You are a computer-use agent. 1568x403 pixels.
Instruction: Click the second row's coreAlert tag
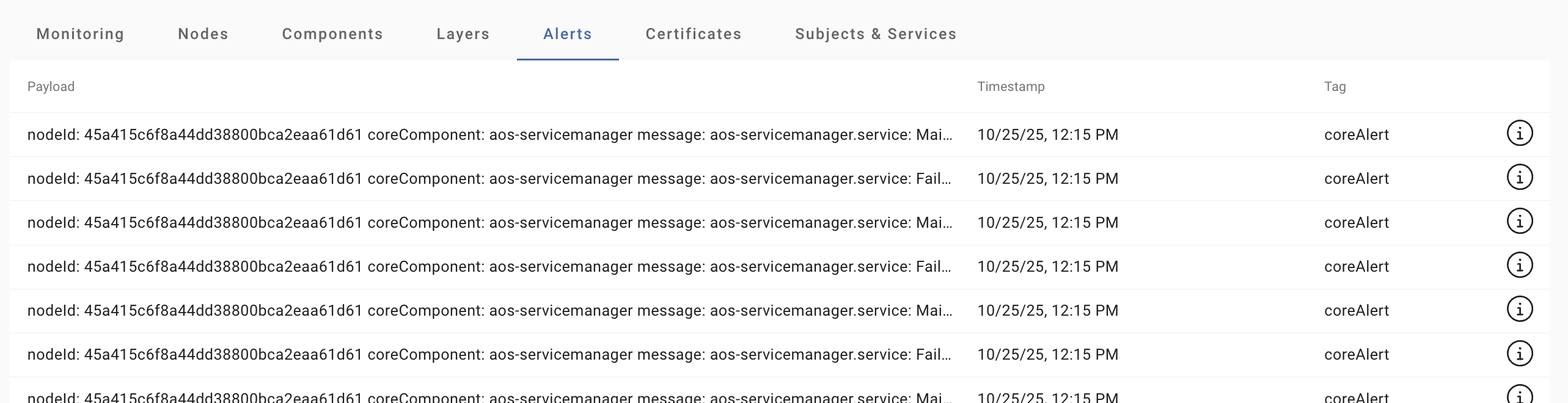tap(1356, 179)
